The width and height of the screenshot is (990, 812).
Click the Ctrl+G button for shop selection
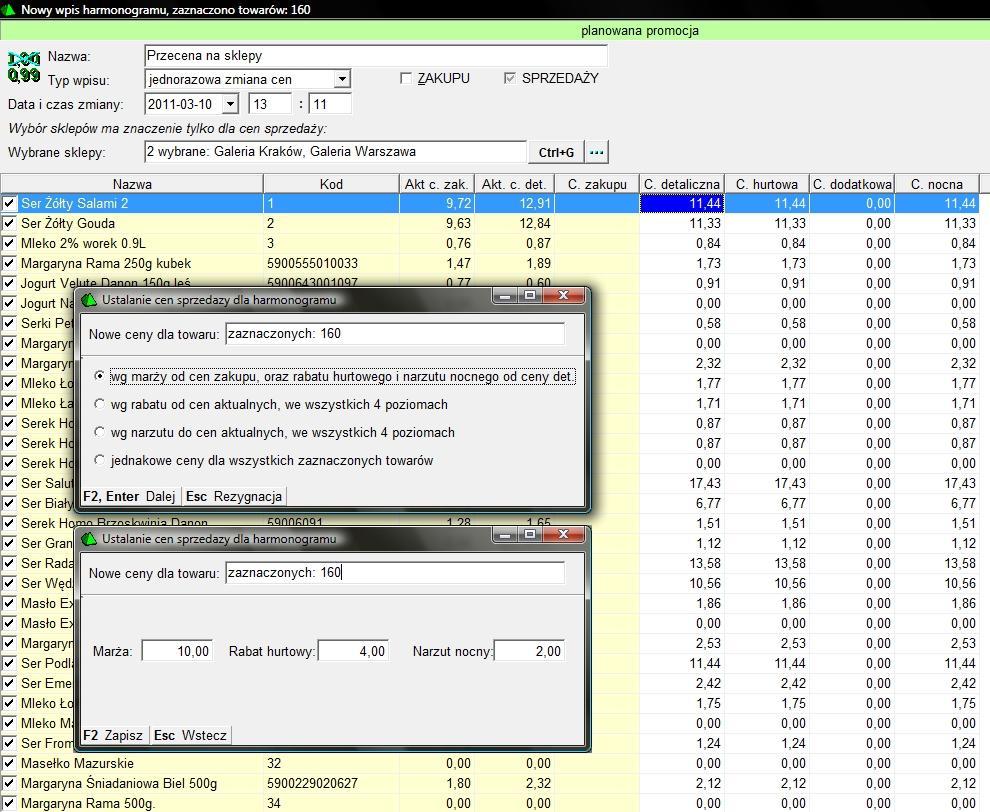pos(556,152)
